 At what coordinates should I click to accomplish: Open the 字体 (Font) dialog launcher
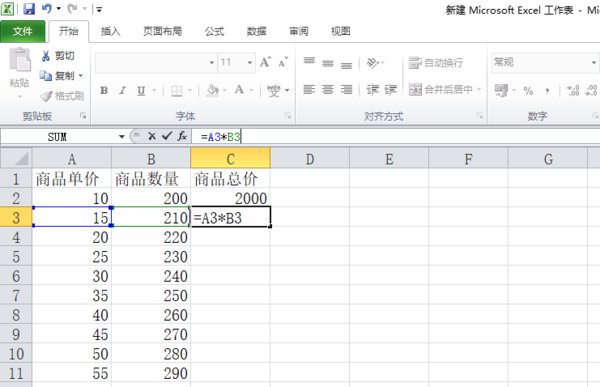[x=288, y=116]
